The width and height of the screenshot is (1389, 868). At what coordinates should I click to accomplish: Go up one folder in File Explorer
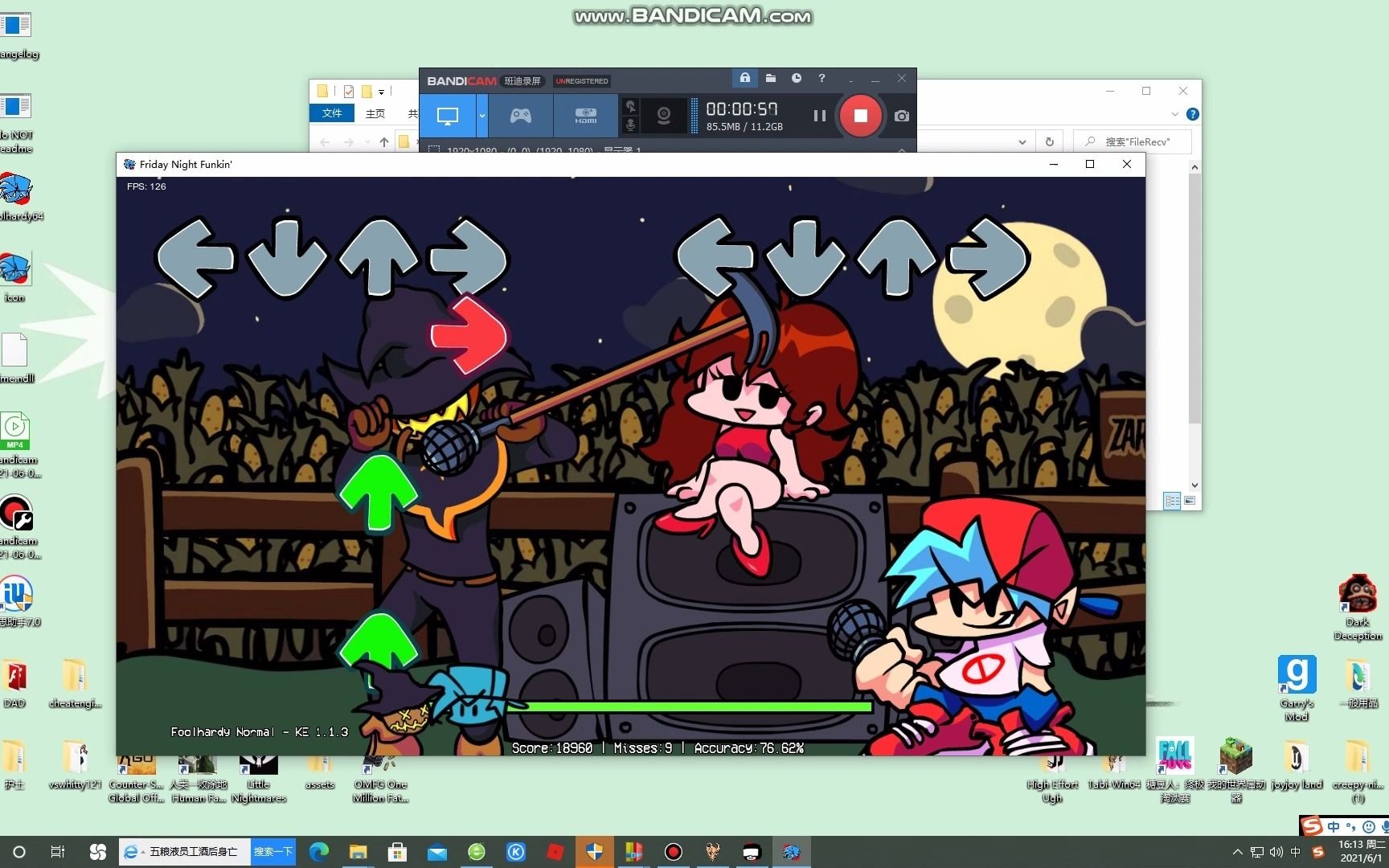coord(384,142)
